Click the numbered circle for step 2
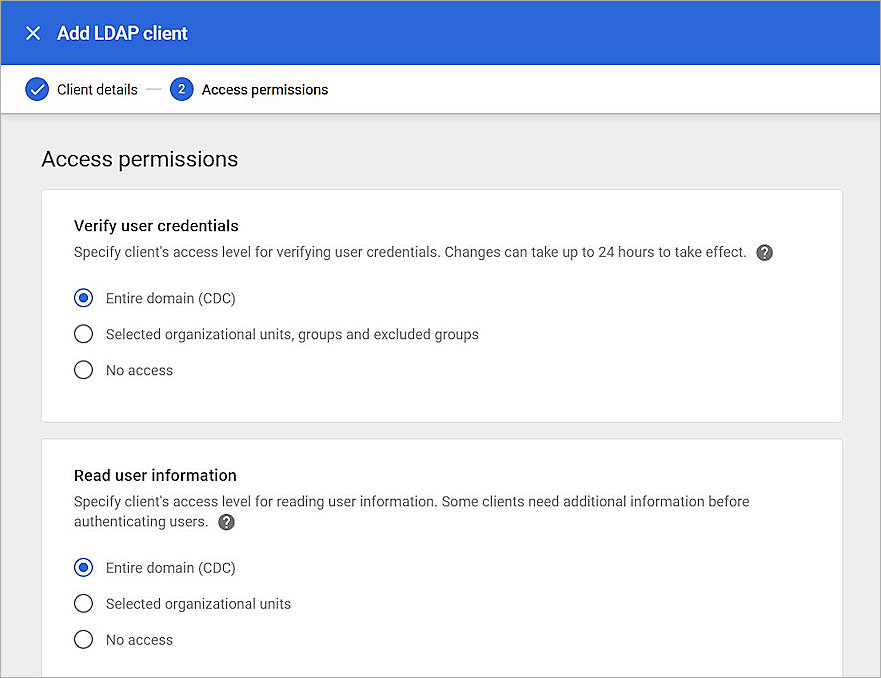Viewport: 881px width, 678px height. [x=182, y=89]
